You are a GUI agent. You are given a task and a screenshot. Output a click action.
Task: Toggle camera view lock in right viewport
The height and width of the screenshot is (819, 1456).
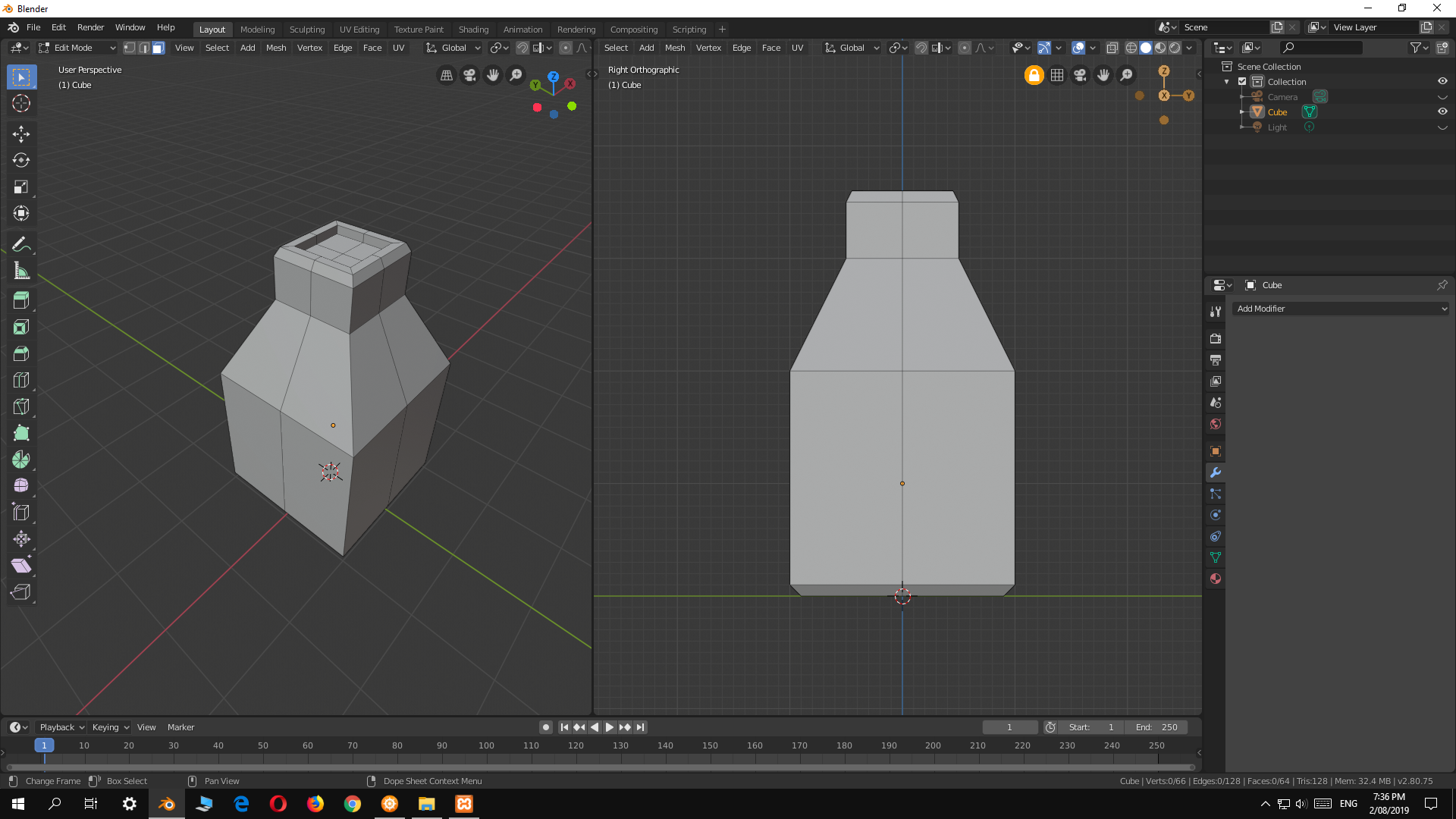pos(1034,75)
